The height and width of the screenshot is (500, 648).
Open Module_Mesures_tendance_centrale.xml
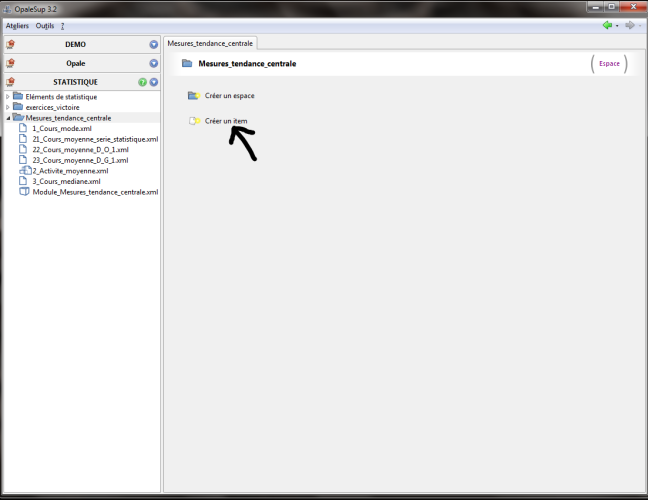(95, 192)
